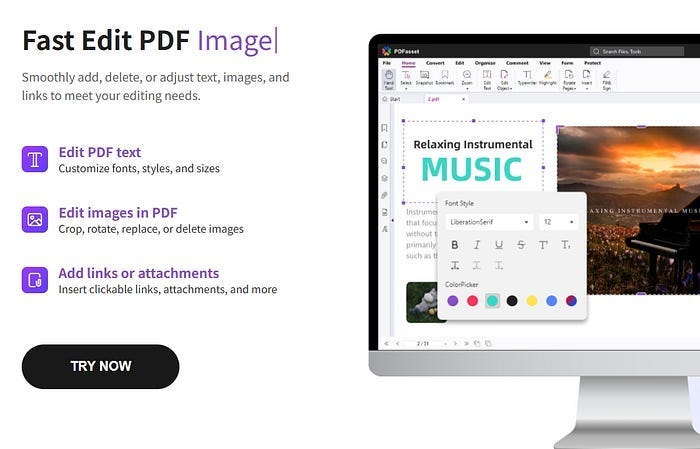The image size is (700, 449).
Task: Go to first page with double-left arrow
Action: (x=386, y=344)
